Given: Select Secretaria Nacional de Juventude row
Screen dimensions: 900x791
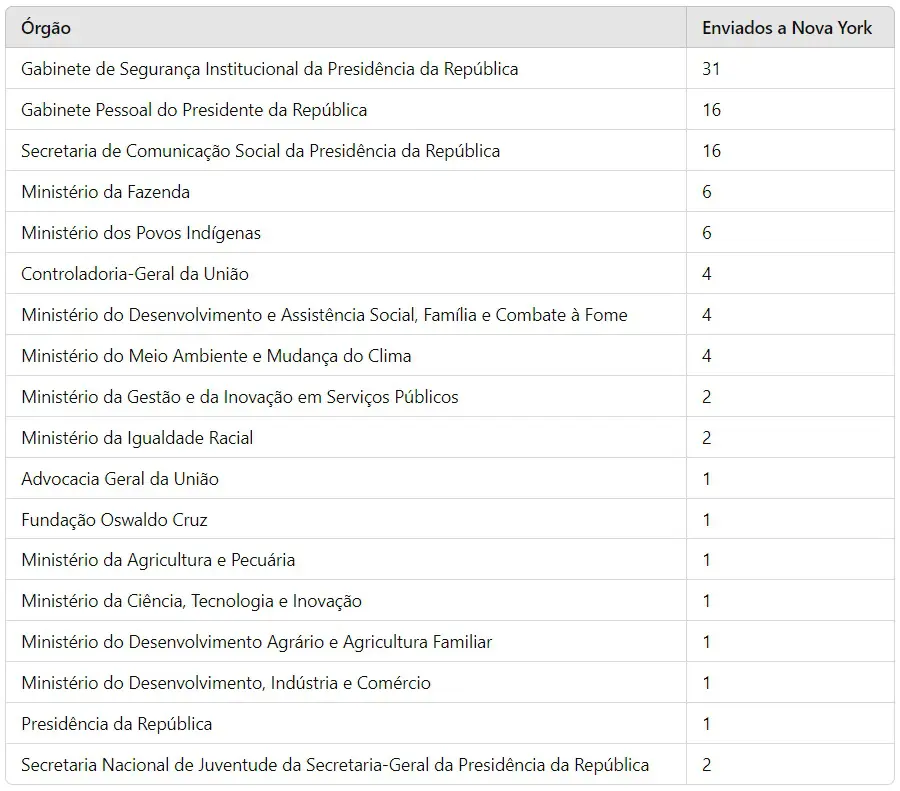Looking at the screenshot, I should click(x=450, y=765).
